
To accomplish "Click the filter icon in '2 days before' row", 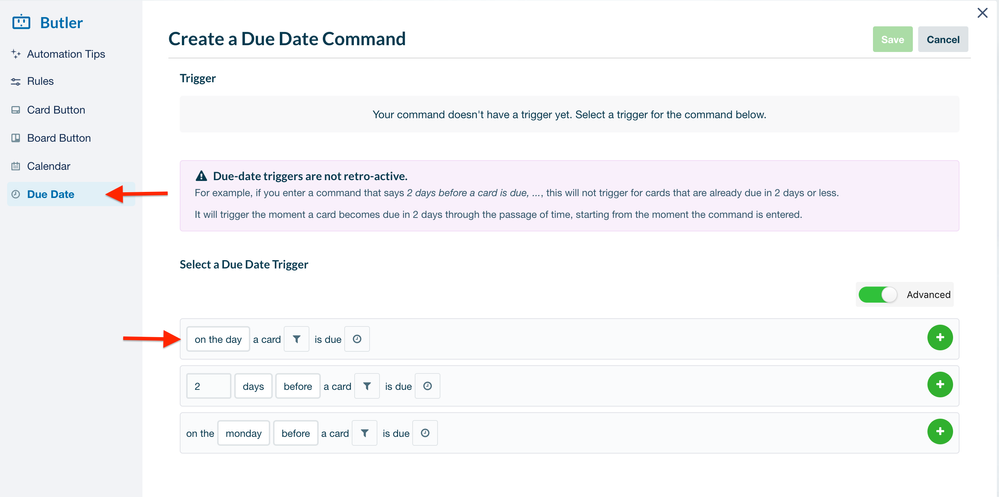I will tap(367, 386).
